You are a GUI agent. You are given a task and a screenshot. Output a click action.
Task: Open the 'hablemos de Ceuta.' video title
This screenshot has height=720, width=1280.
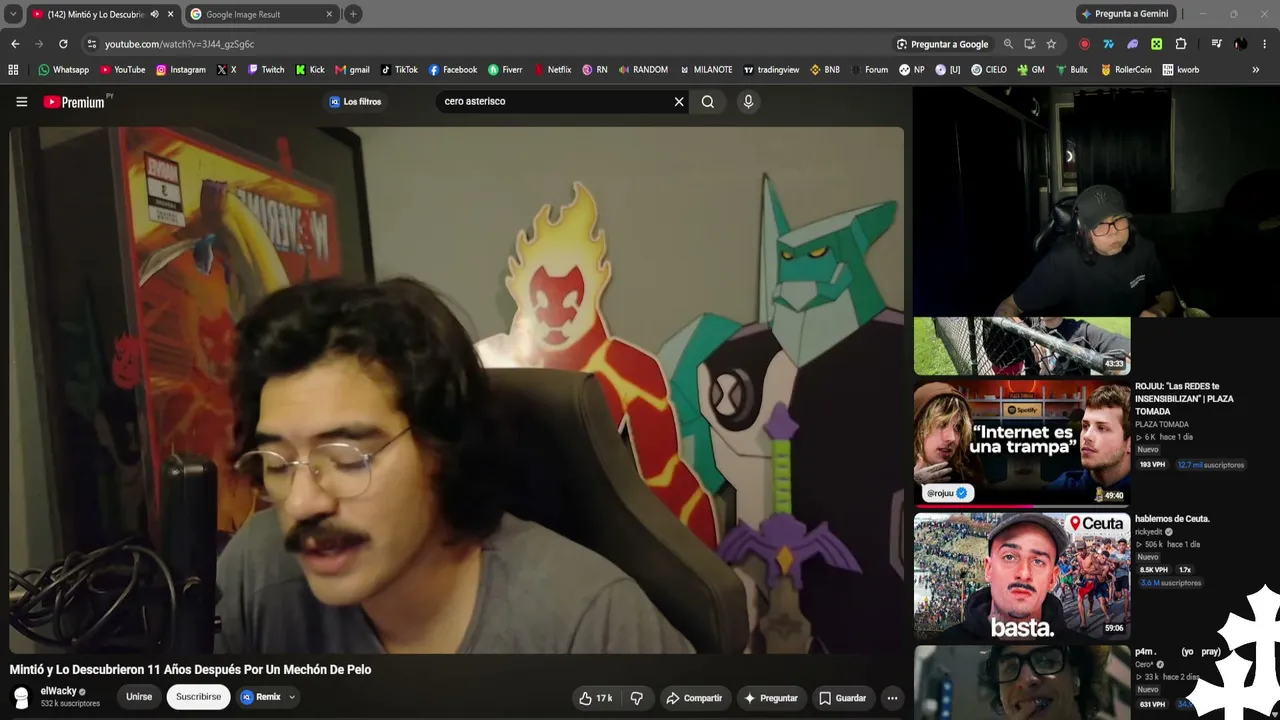1172,519
